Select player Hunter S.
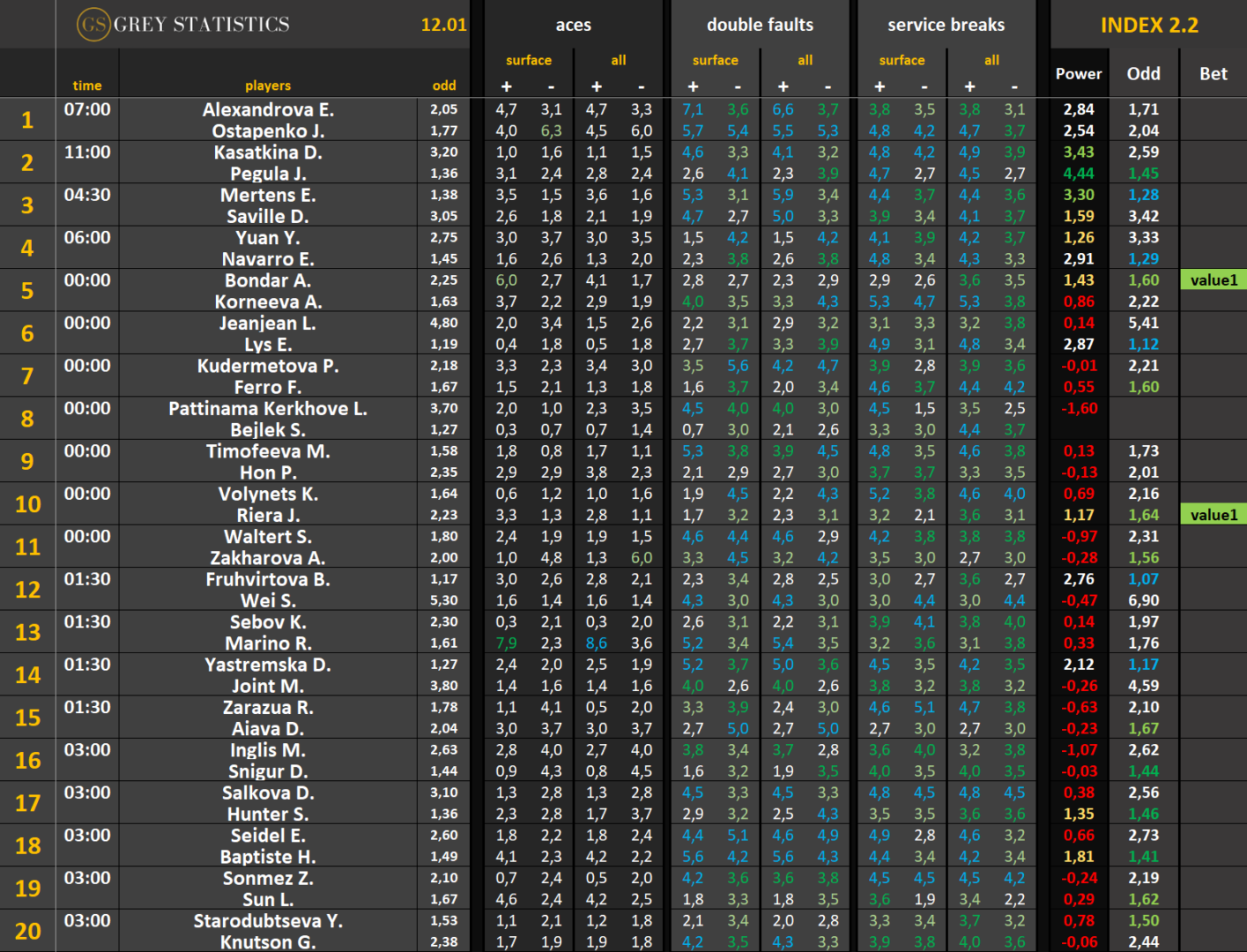This screenshot has height=952, width=1247. 268,814
